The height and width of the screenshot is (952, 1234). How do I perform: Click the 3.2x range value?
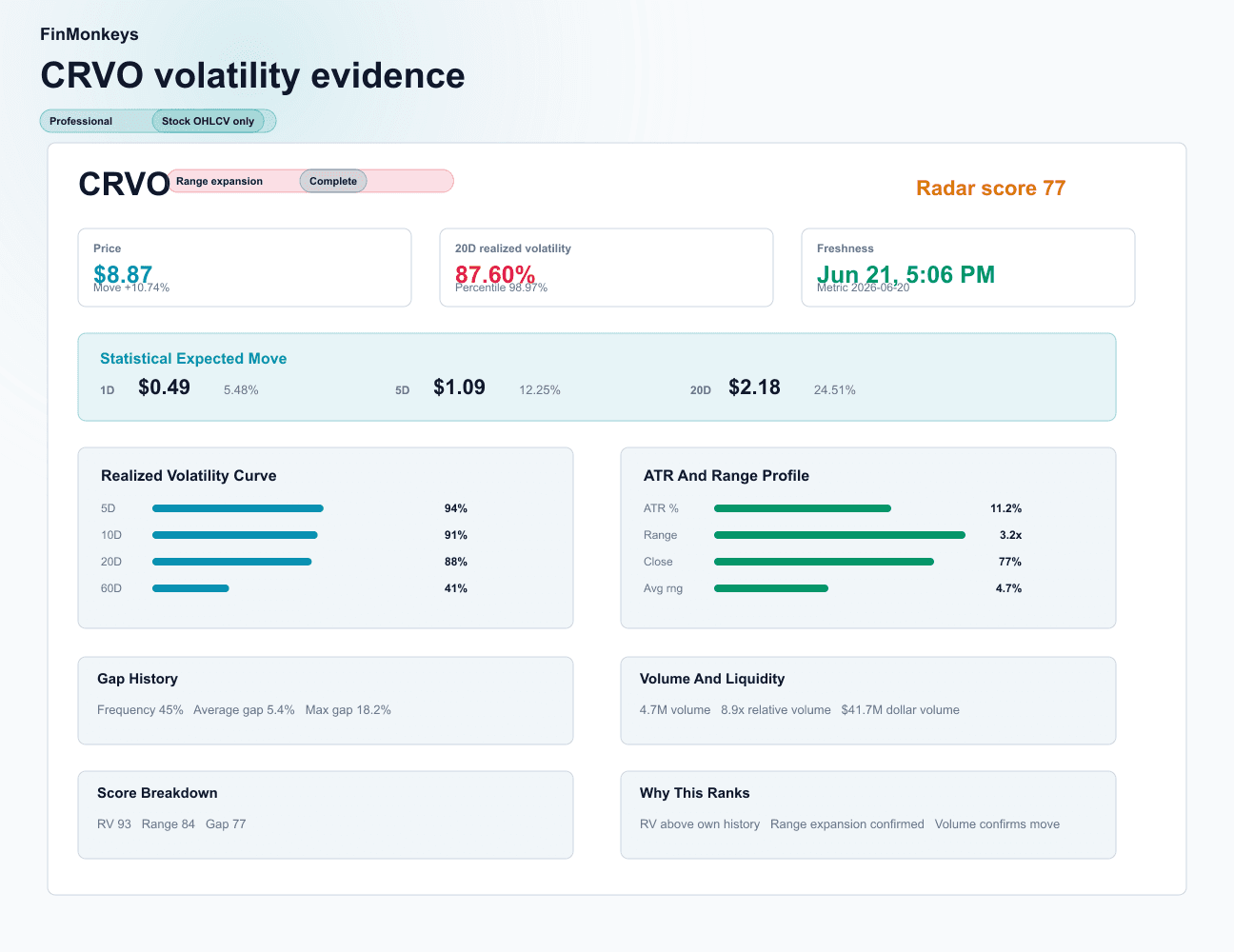click(1011, 535)
